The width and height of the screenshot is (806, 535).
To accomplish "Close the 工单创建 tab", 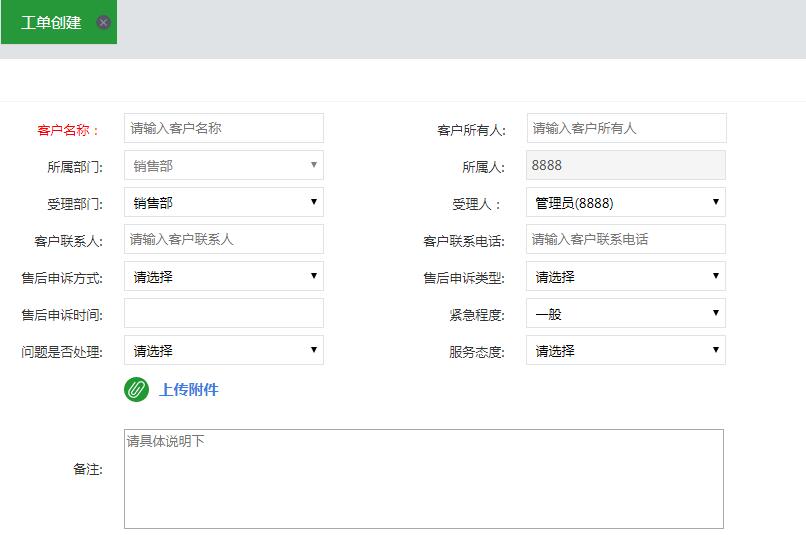I will (103, 23).
